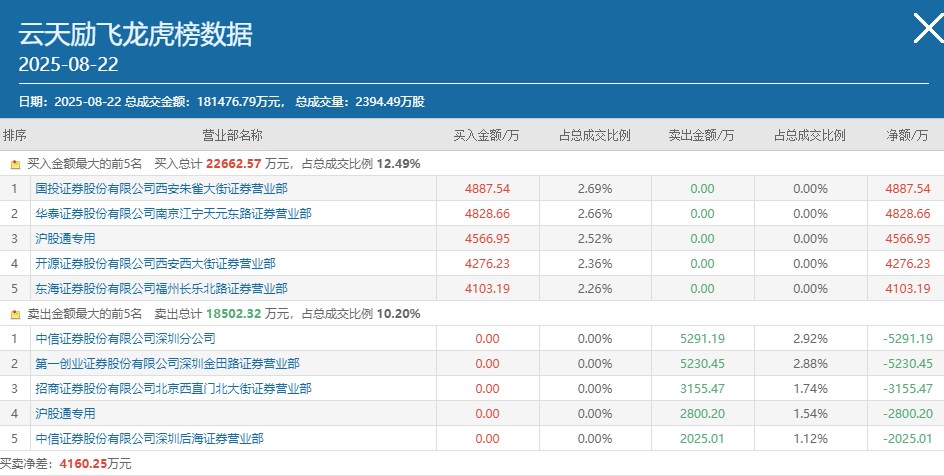Image resolution: width=944 pixels, height=476 pixels.
Task: Click the icon beside 卖出金额最大的前5名
Action: coord(16,314)
